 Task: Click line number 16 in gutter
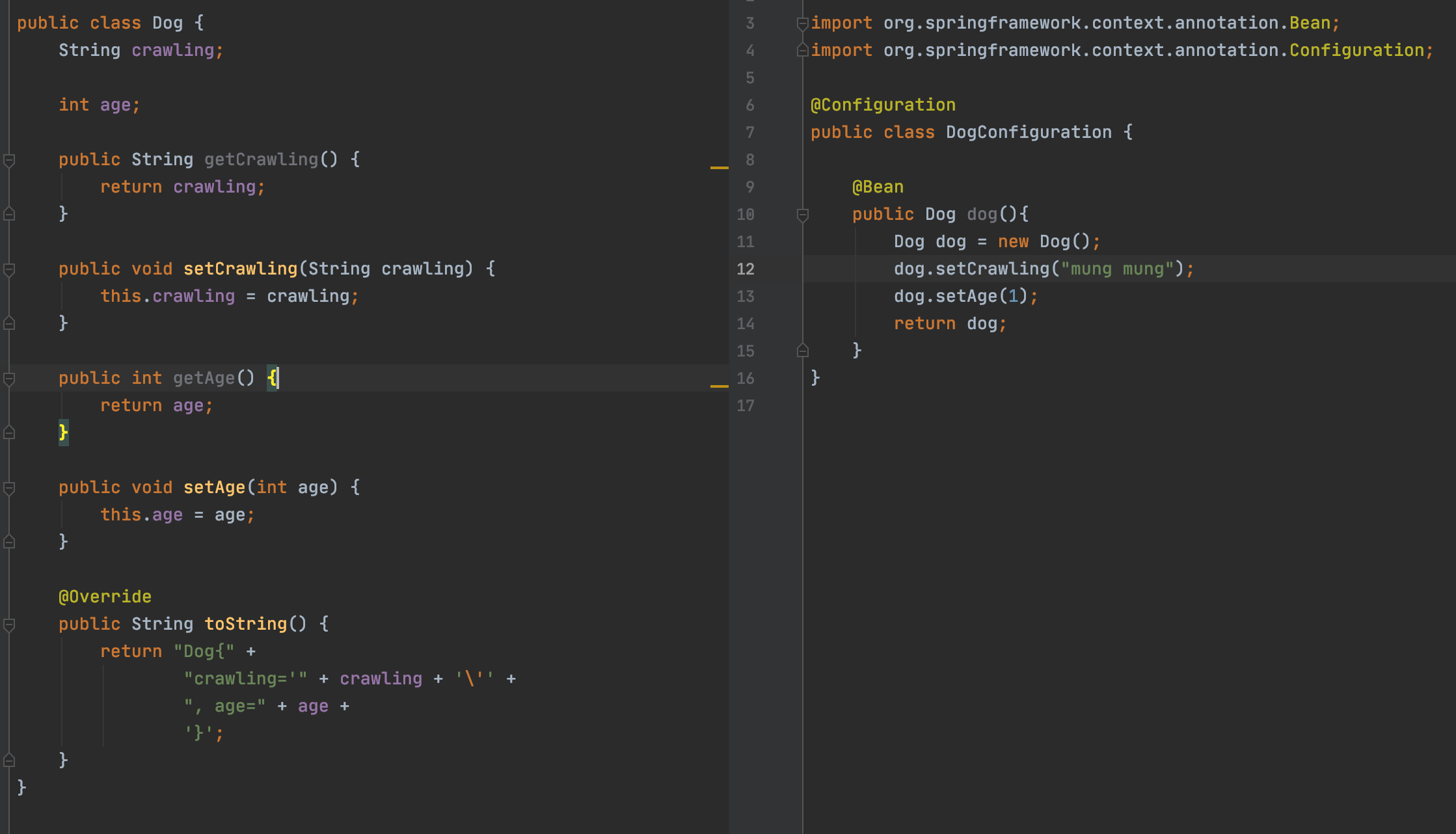click(x=746, y=378)
